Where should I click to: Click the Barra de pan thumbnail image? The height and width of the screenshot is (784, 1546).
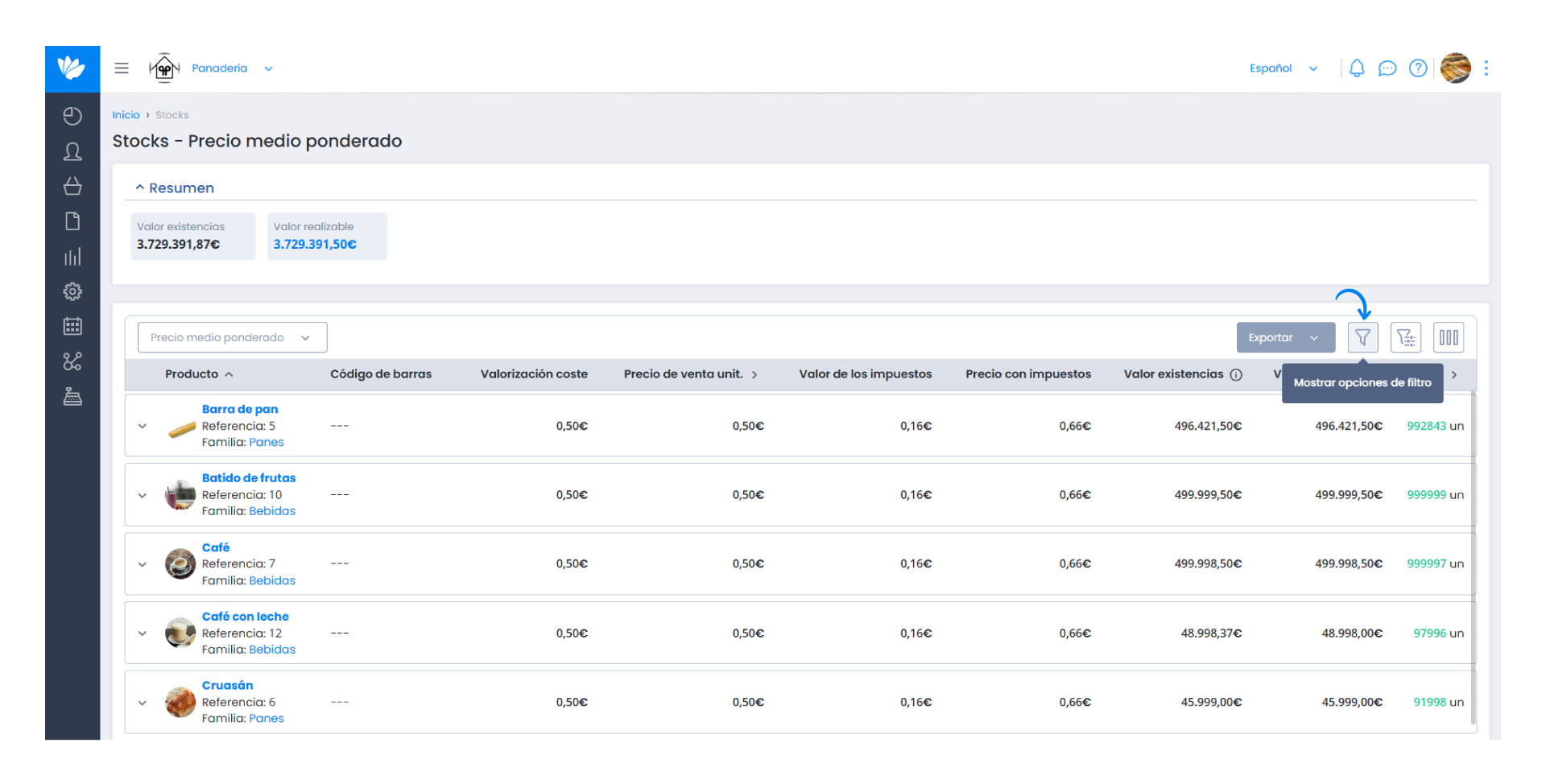click(181, 430)
